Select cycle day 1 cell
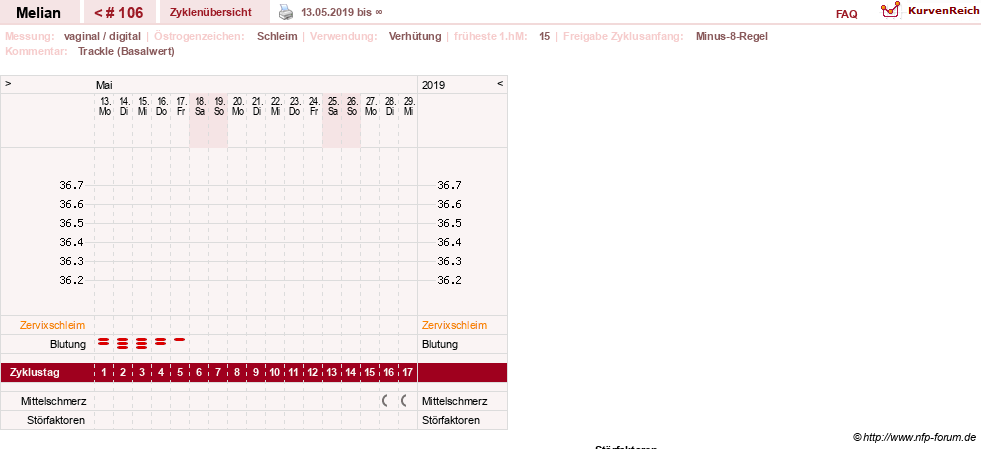This screenshot has height=449, width=981. pyautogui.click(x=104, y=373)
